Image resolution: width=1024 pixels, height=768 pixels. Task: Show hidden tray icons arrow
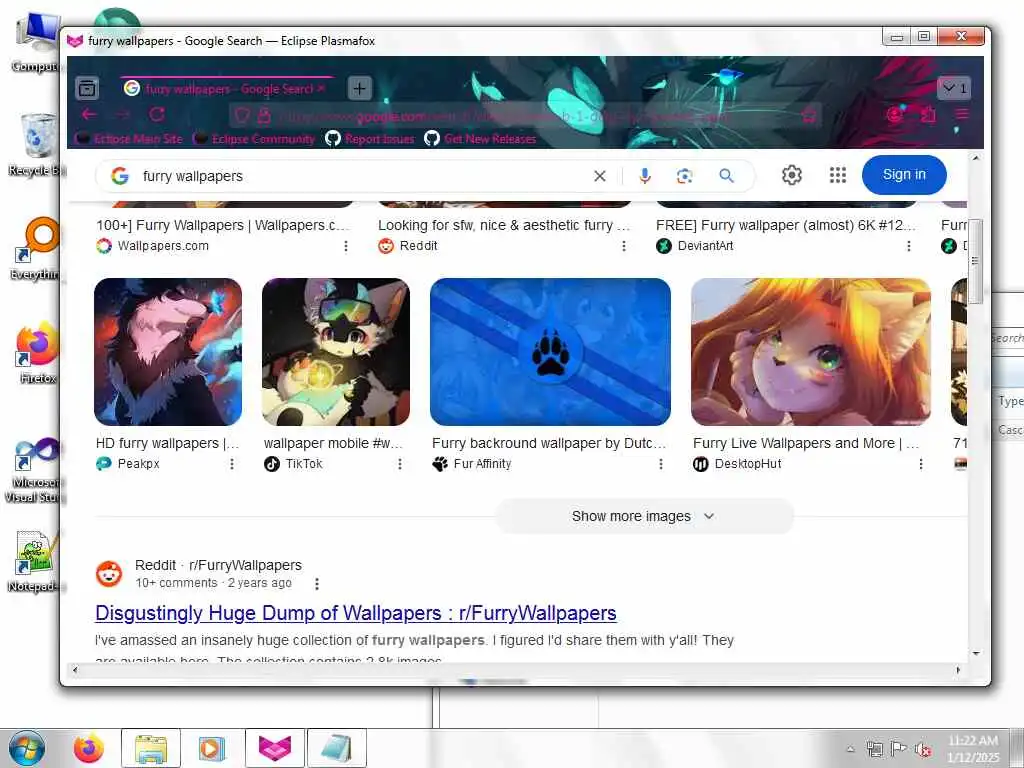[850, 749]
